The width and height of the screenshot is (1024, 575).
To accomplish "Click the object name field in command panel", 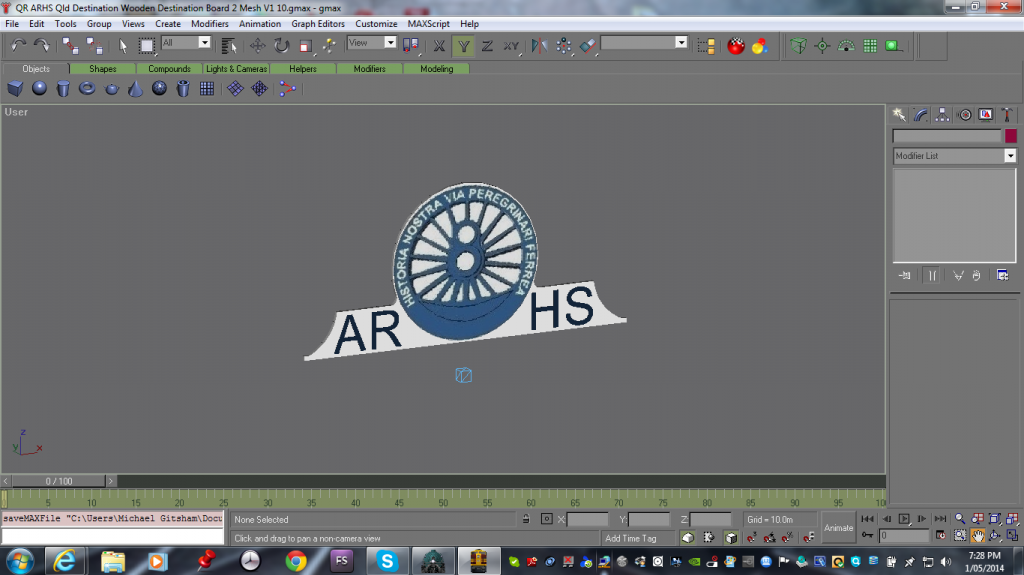I will point(947,136).
